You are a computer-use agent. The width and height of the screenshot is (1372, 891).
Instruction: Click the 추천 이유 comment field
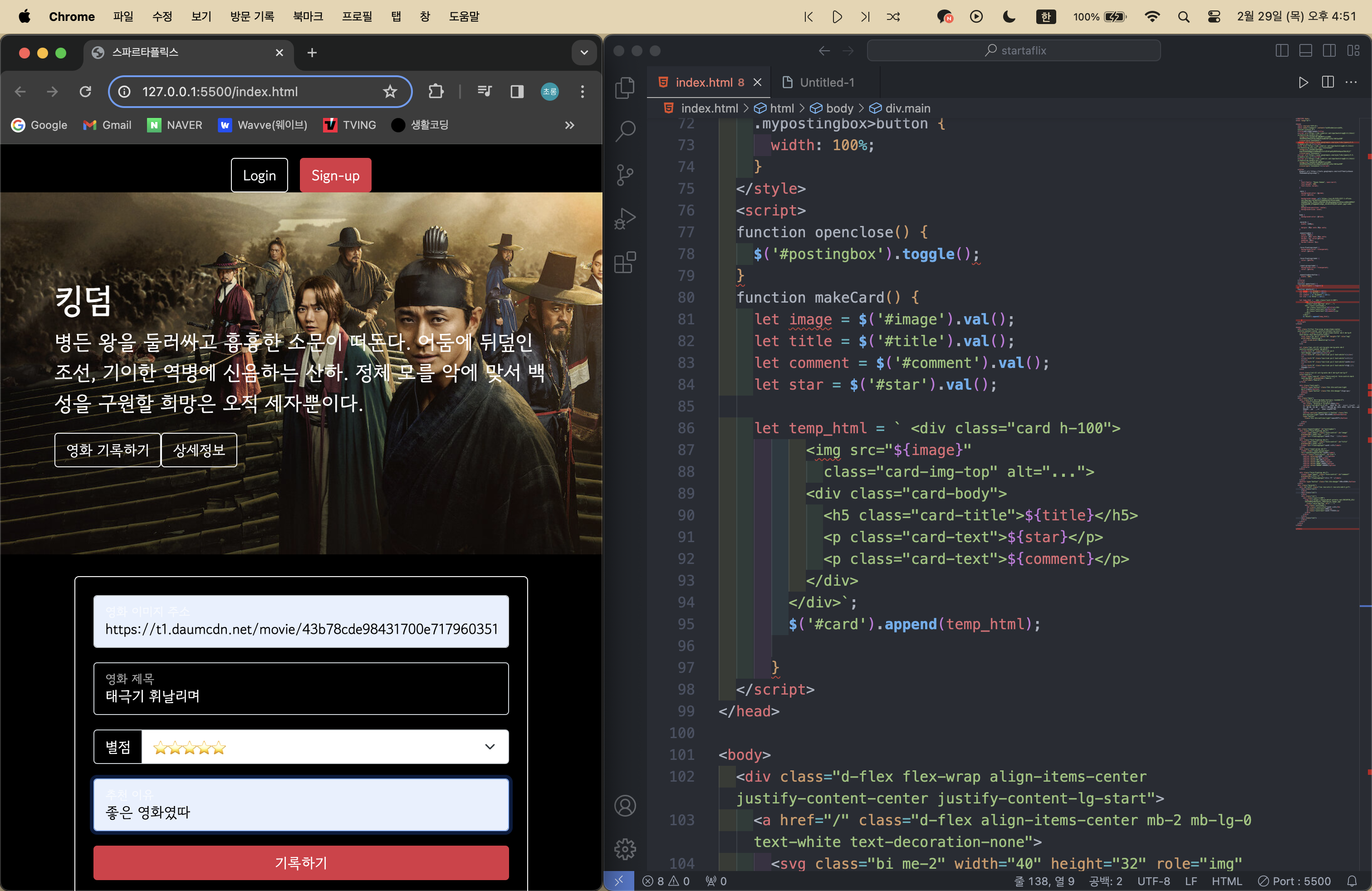click(301, 805)
